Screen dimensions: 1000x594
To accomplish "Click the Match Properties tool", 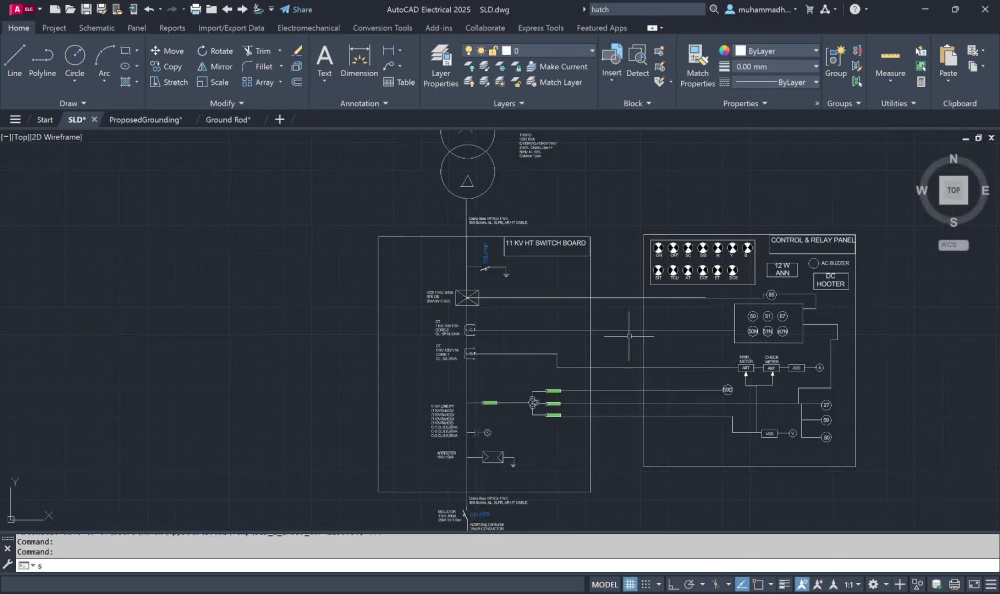I will 698,66.
